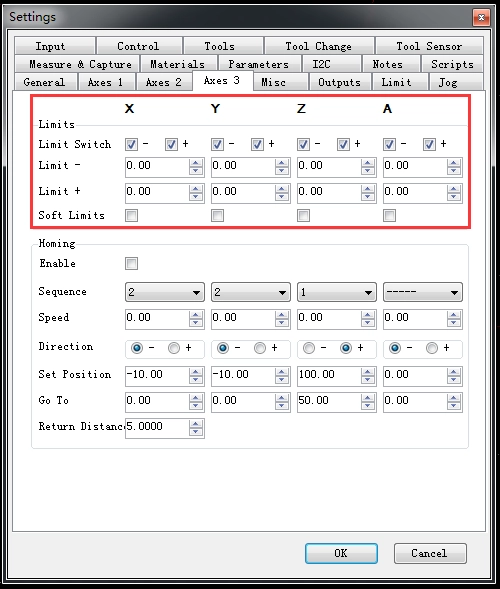Switch to the Axes 2 tab
The image size is (500, 589).
[164, 82]
